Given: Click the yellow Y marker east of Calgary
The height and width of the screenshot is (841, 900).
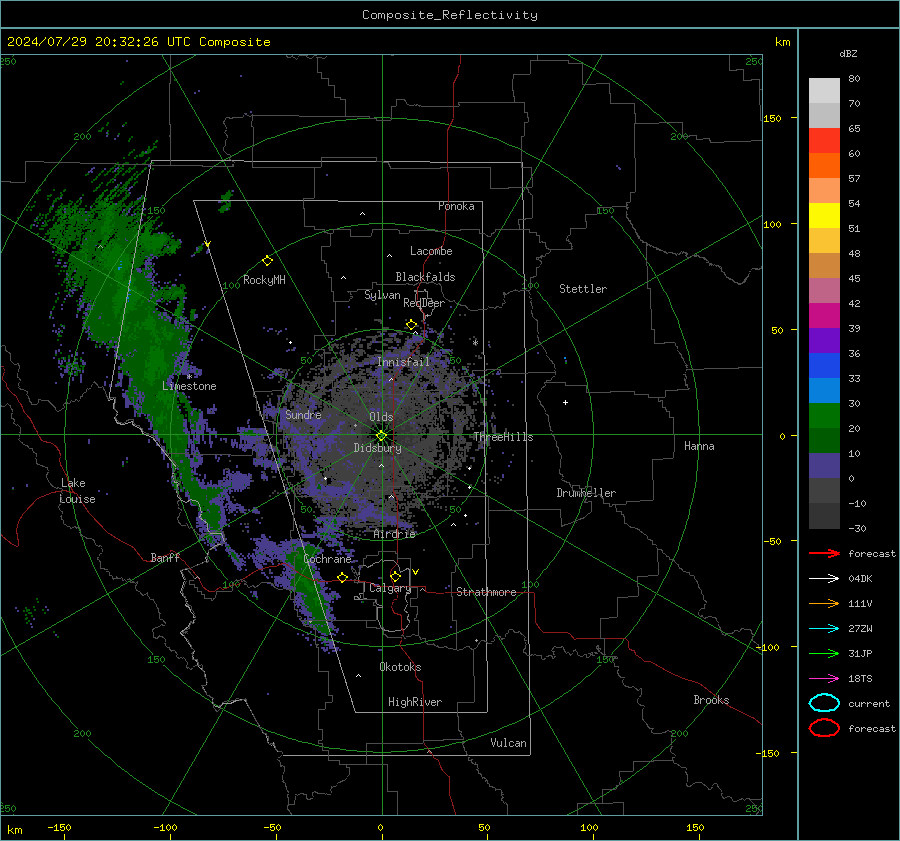Looking at the screenshot, I should tap(416, 572).
